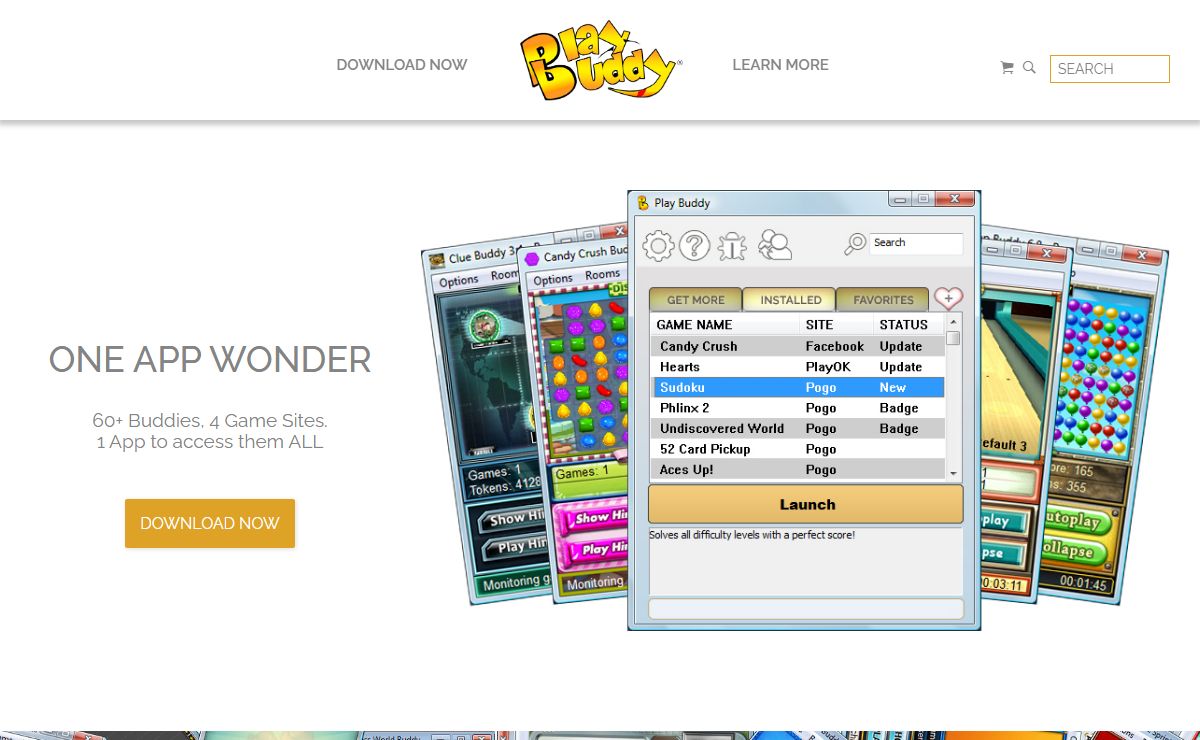Click DOWNLOAD NOW in the top navigation
Screen dimensions: 1200x740
pos(402,65)
